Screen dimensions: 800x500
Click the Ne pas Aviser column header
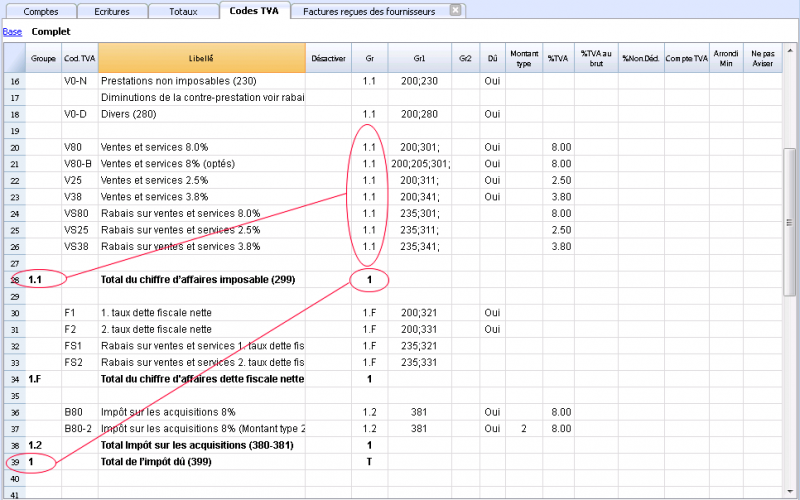click(762, 58)
